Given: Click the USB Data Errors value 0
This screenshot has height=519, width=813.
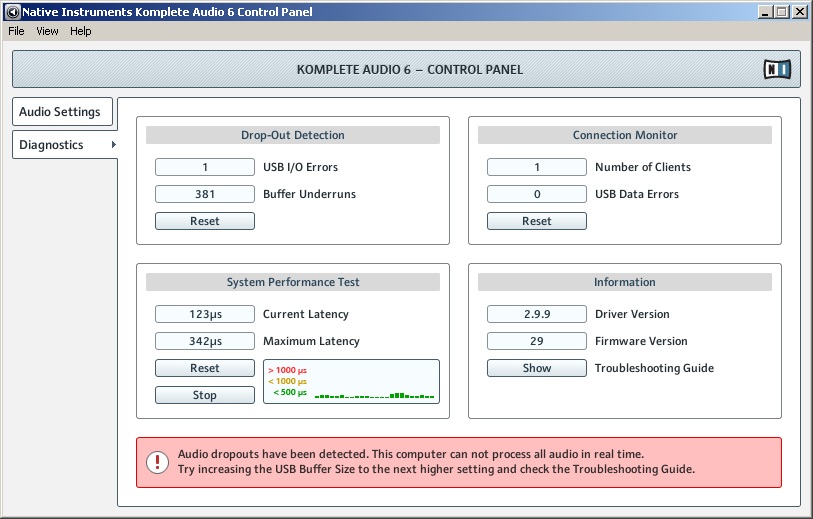Looking at the screenshot, I should [x=537, y=194].
